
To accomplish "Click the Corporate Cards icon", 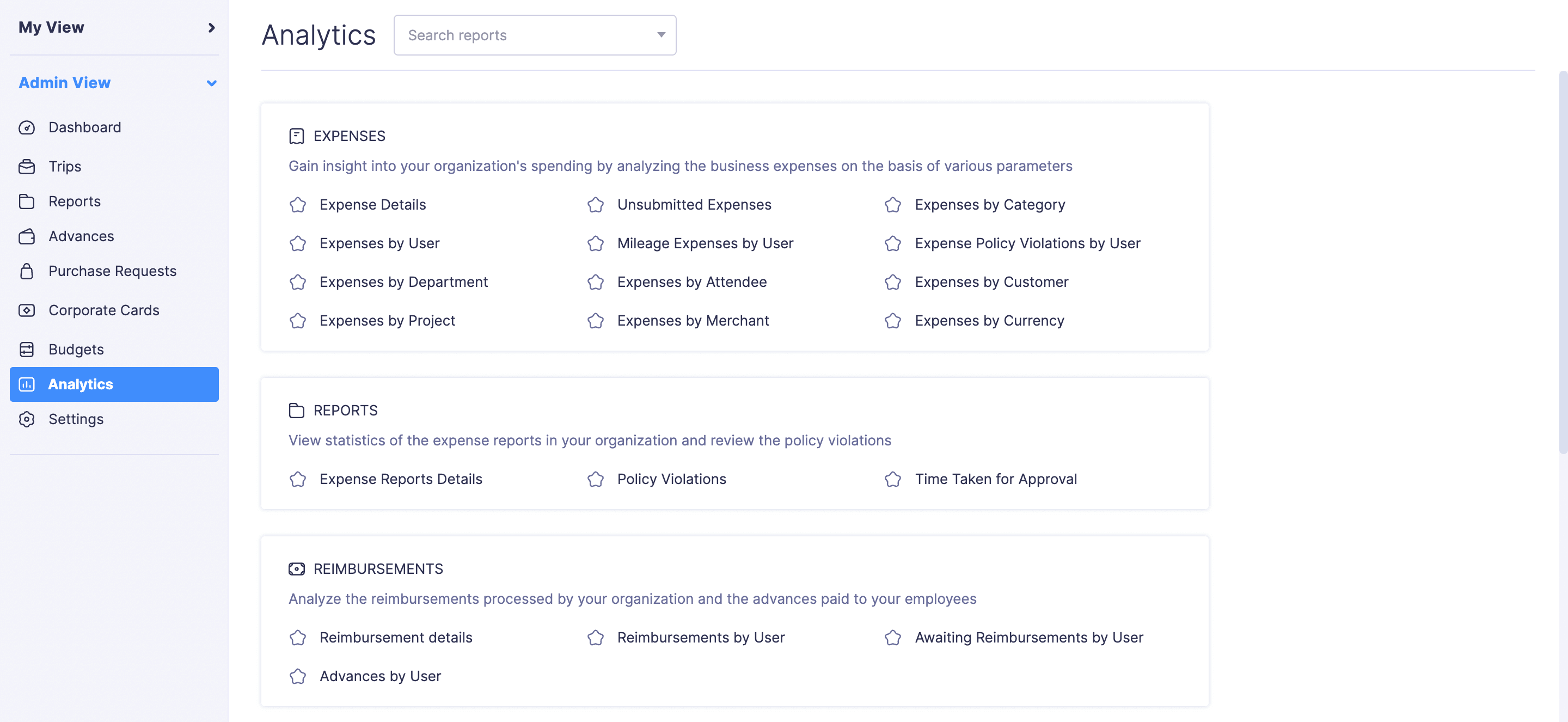I will click(x=27, y=310).
